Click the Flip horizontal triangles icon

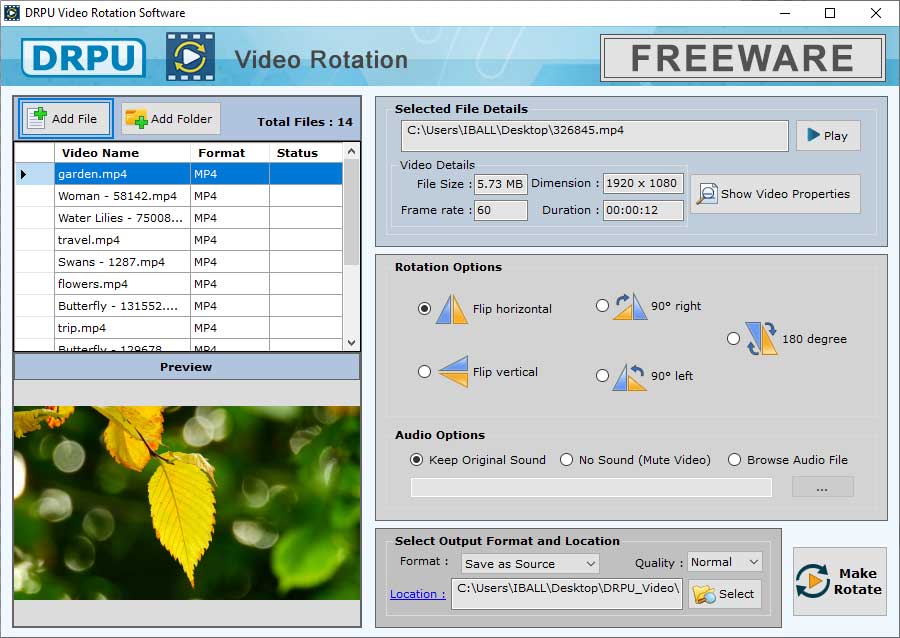(452, 309)
